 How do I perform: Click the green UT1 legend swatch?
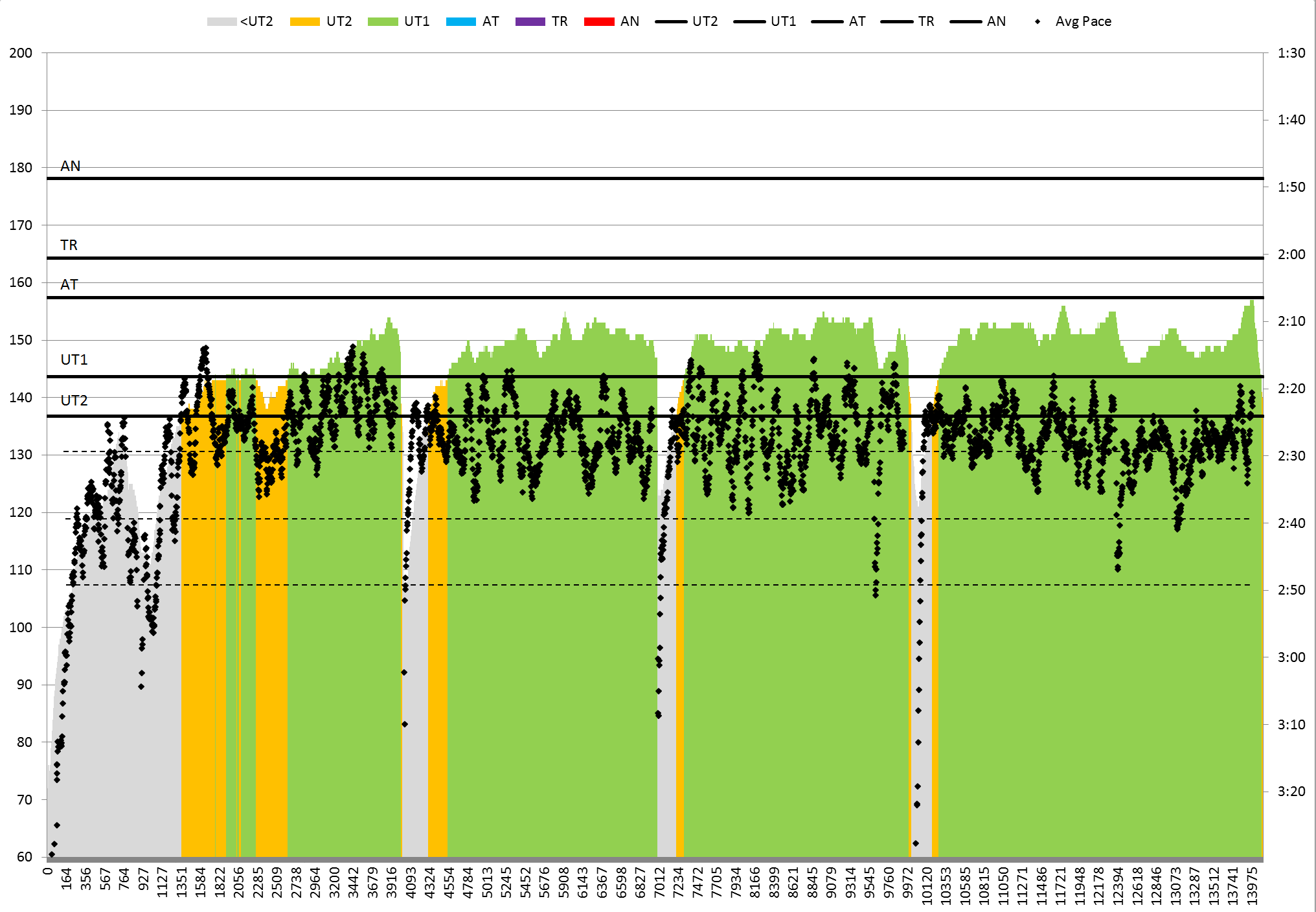coord(382,21)
